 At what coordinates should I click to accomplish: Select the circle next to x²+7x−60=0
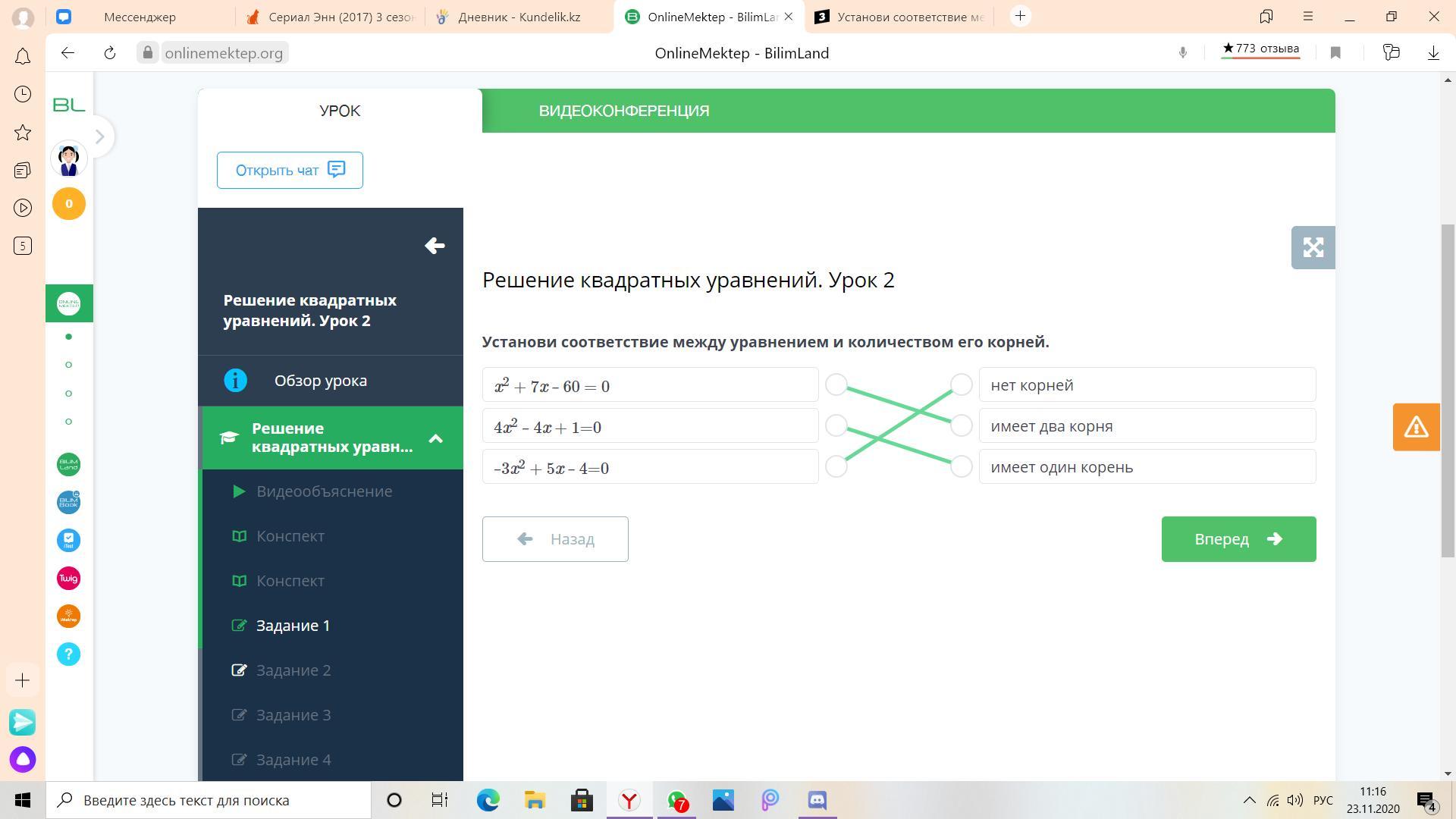click(x=836, y=384)
